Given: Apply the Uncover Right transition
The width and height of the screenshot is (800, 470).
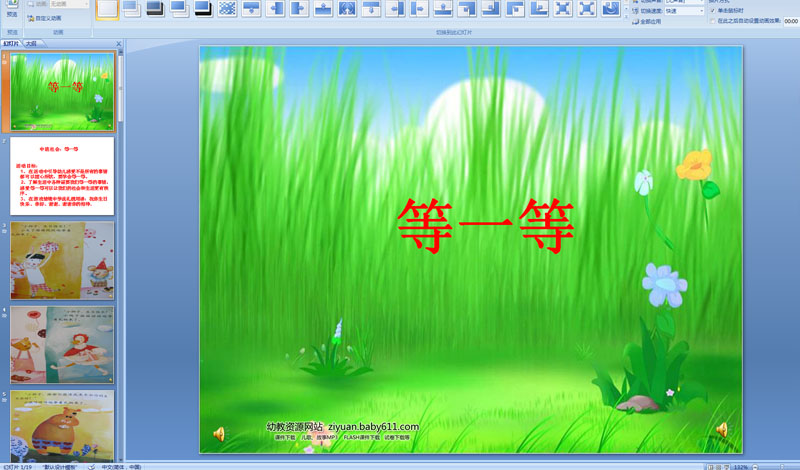Looking at the screenshot, I should coord(419,9).
